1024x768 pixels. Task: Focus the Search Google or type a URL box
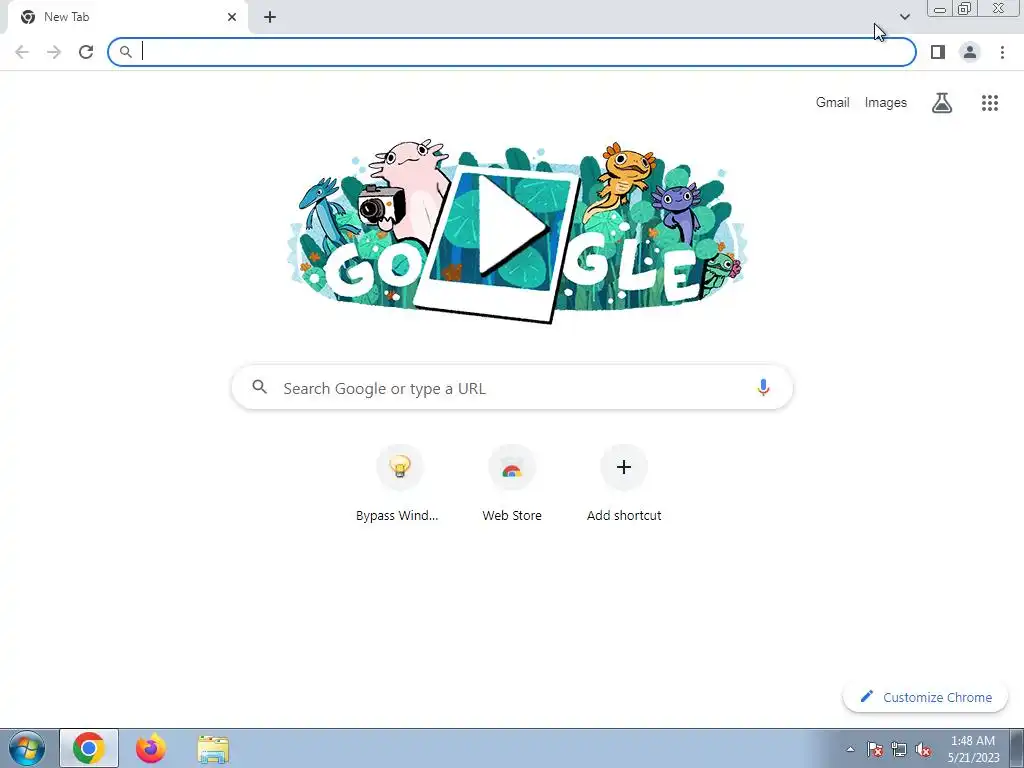tap(512, 388)
